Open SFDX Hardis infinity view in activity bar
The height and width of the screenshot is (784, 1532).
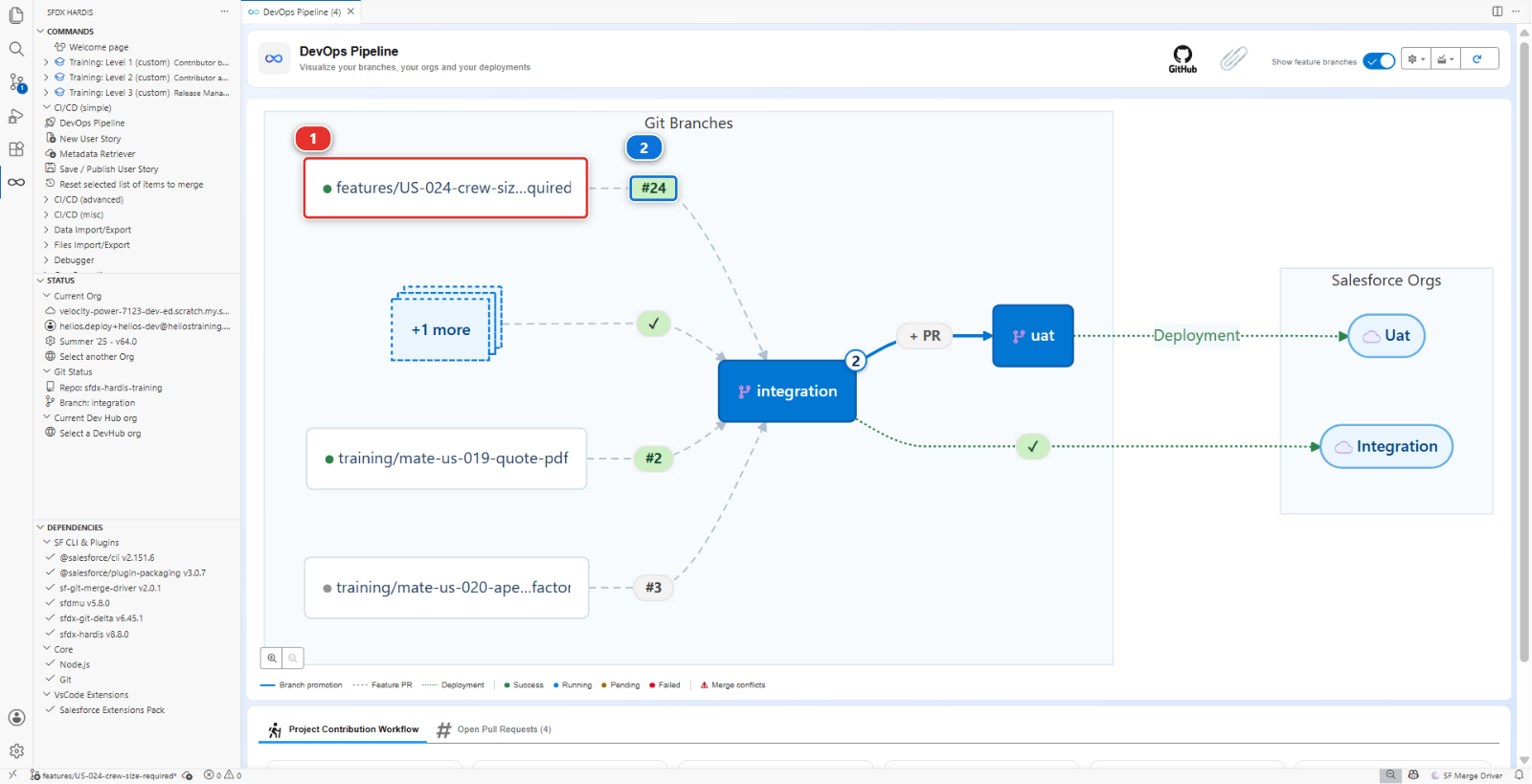(x=16, y=182)
